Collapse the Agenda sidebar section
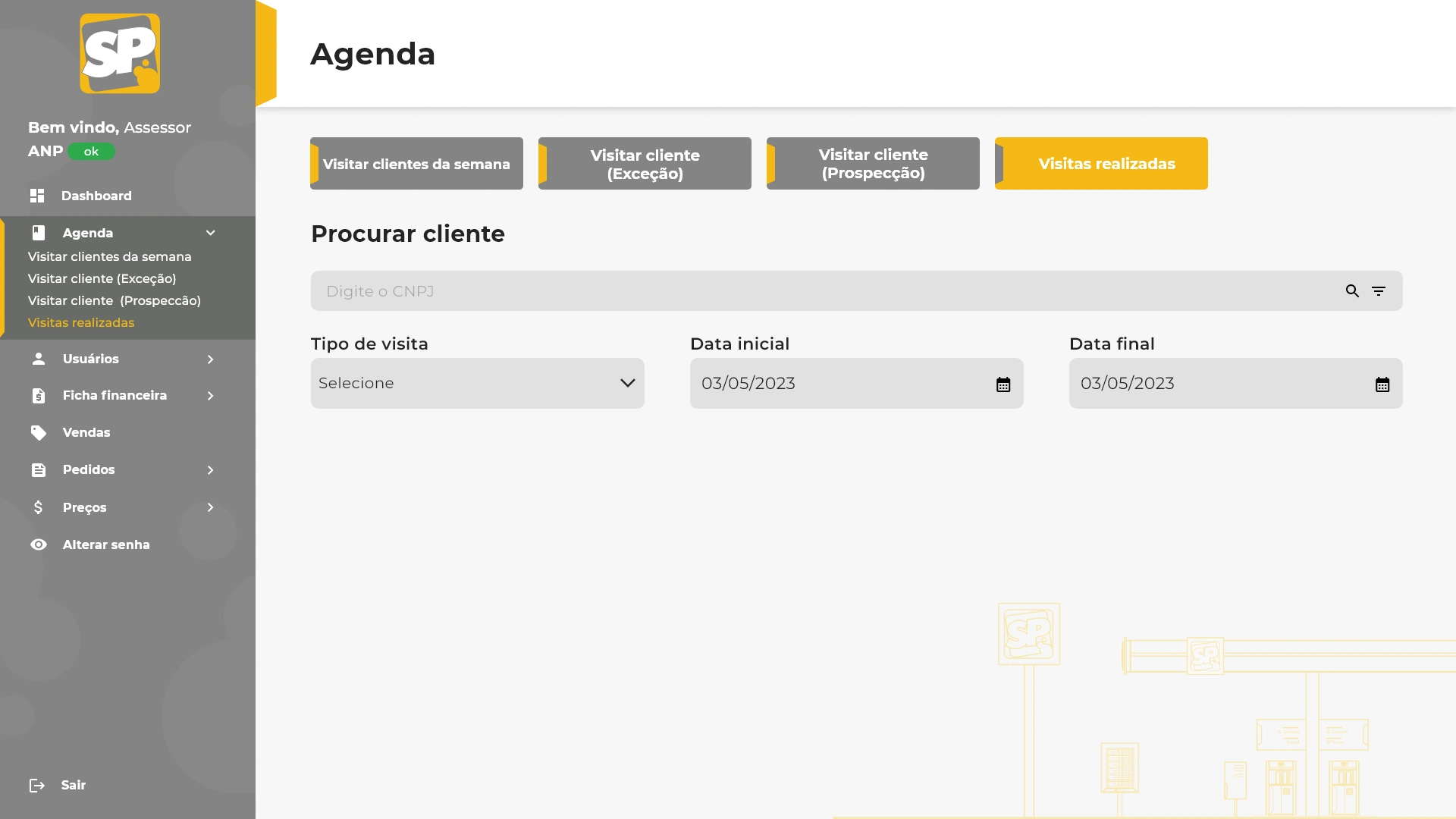This screenshot has height=819, width=1456. (211, 233)
